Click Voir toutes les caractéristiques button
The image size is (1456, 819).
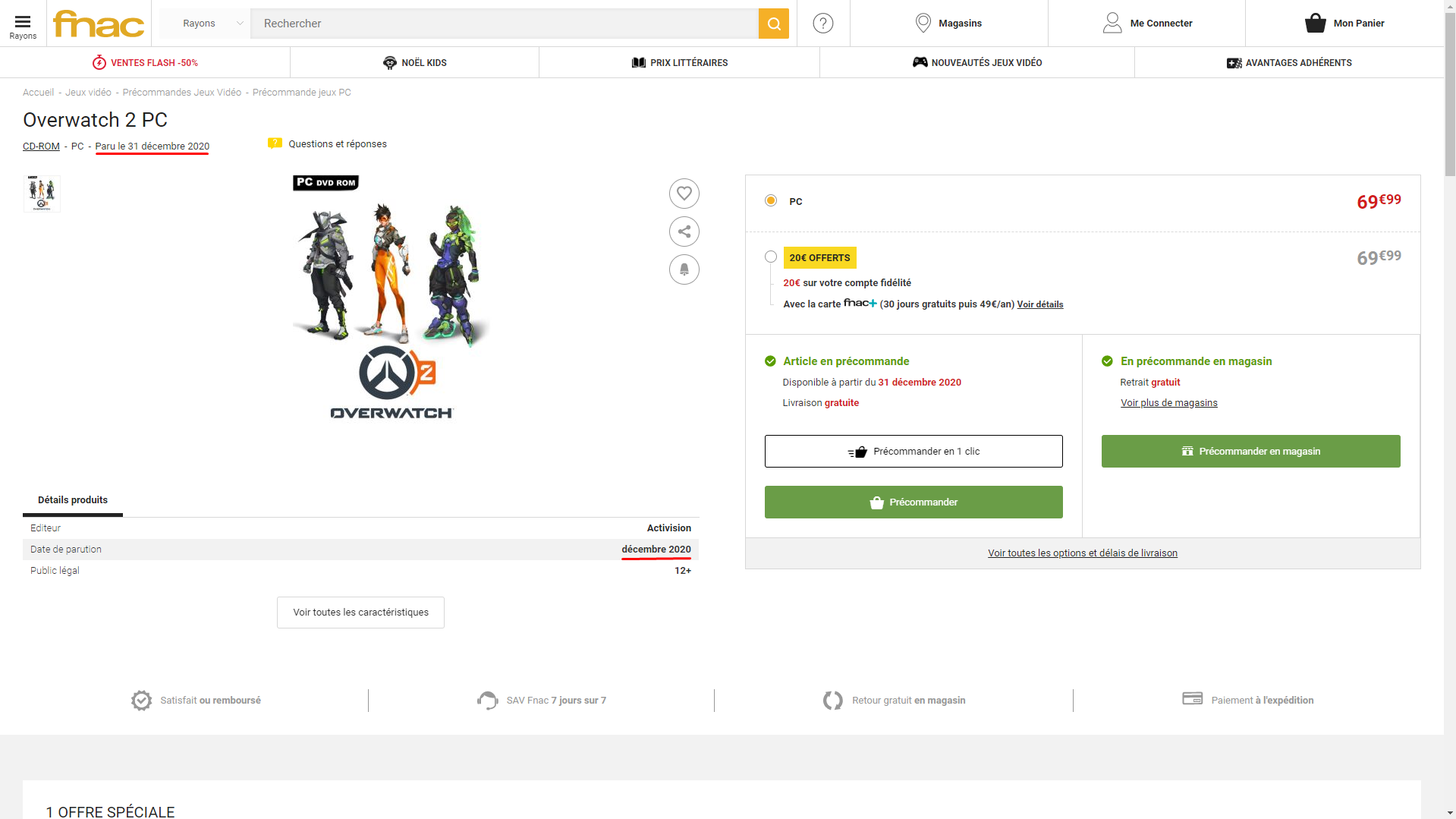click(360, 613)
